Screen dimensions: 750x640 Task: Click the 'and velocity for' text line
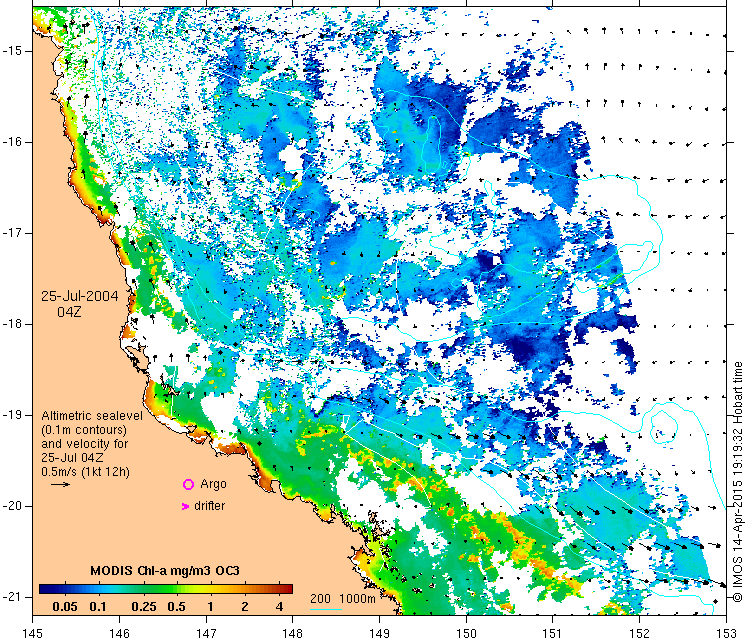[x=85, y=443]
